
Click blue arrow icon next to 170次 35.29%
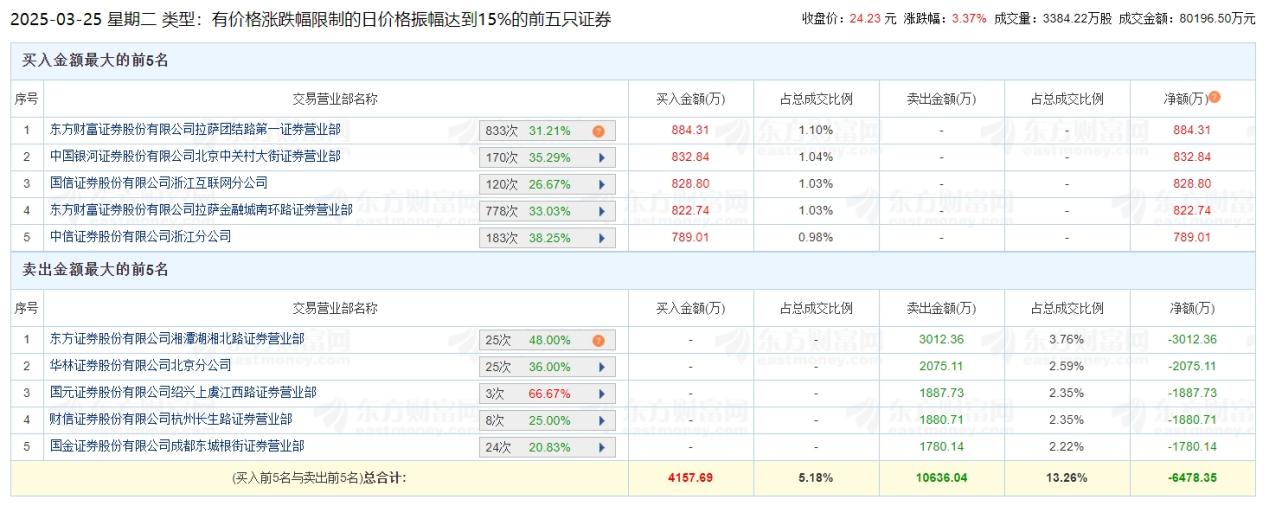pos(601,157)
